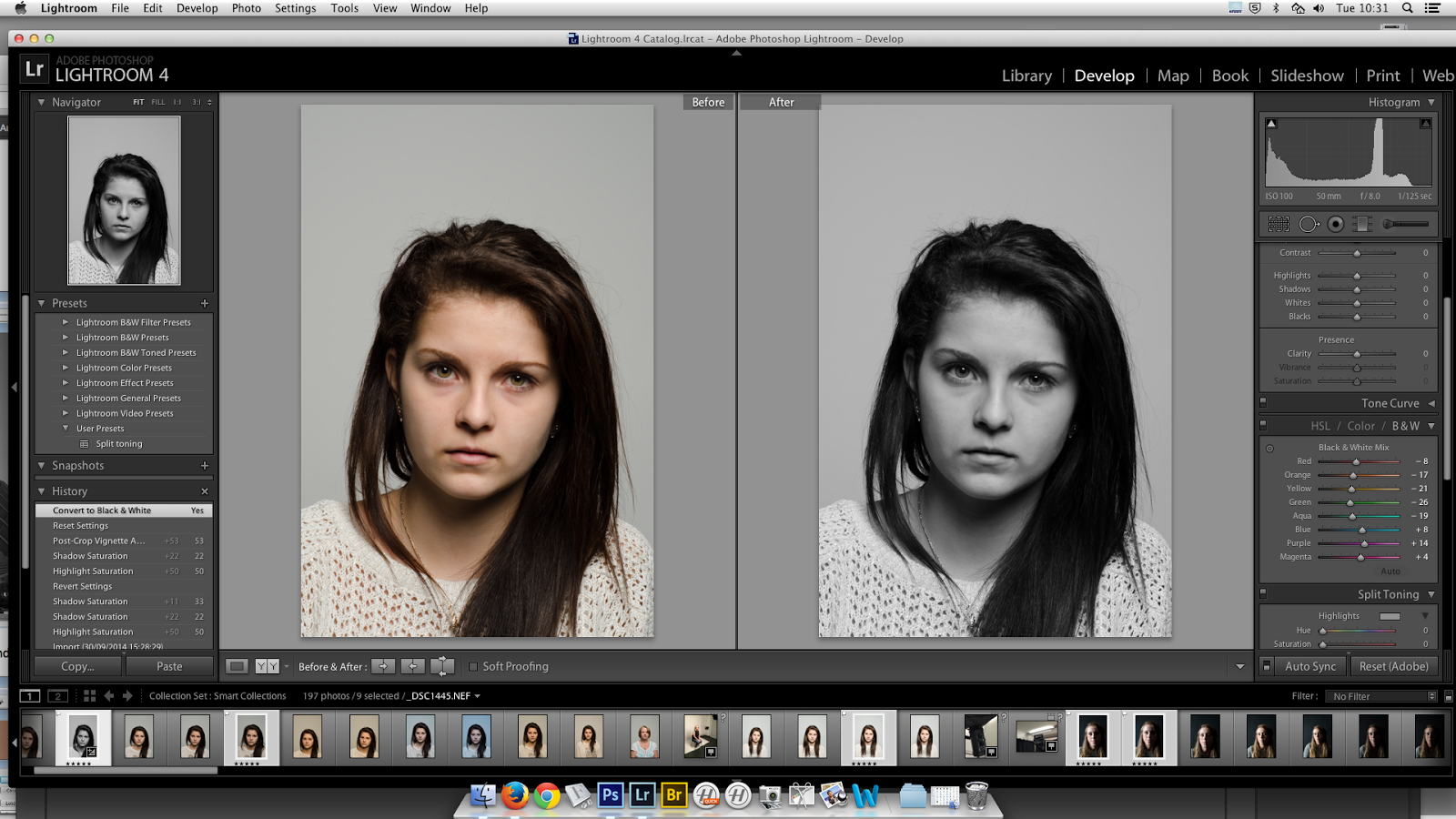The width and height of the screenshot is (1456, 819).
Task: Open Spotlight search in menu bar
Action: click(1408, 8)
